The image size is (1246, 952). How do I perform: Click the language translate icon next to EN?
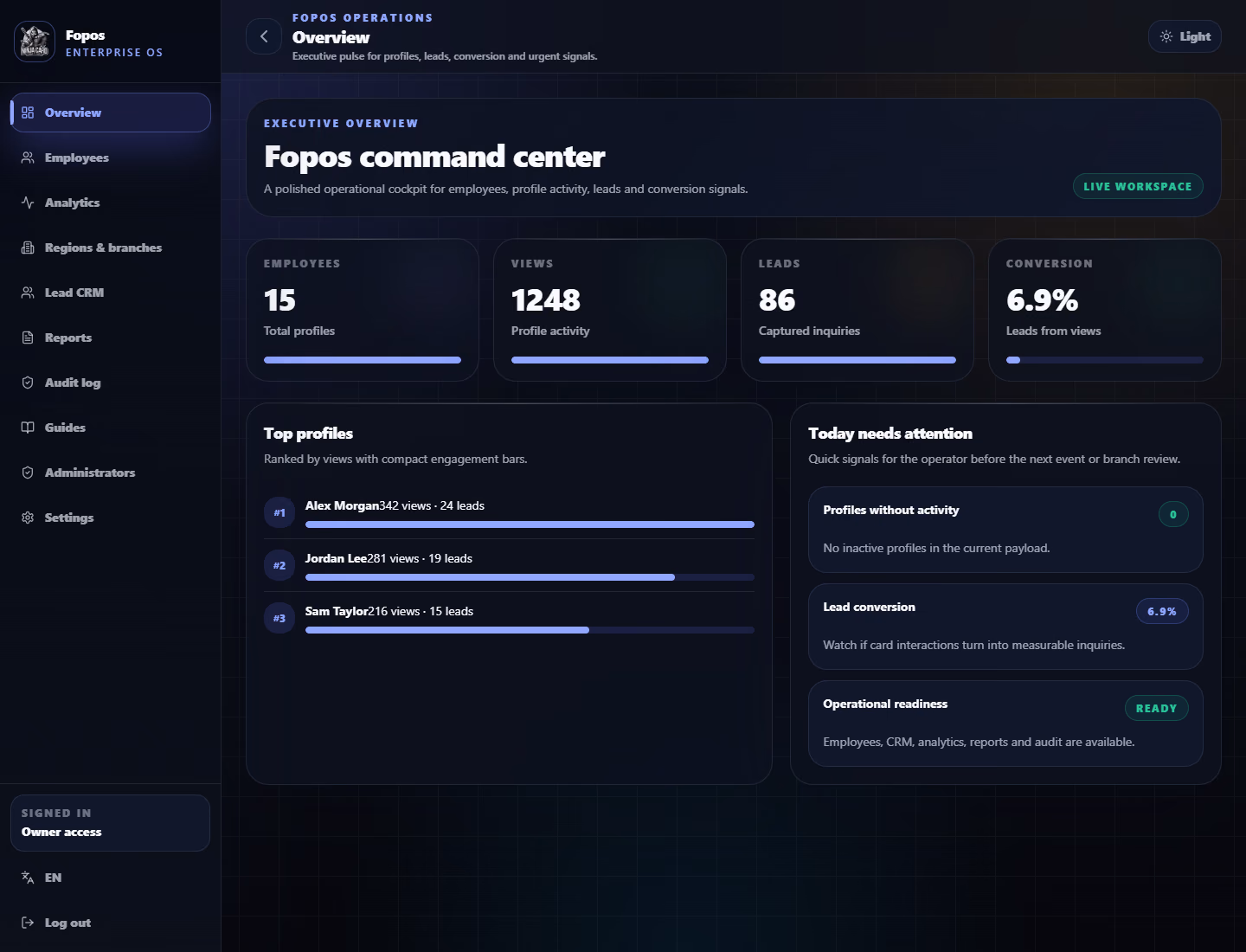click(28, 878)
